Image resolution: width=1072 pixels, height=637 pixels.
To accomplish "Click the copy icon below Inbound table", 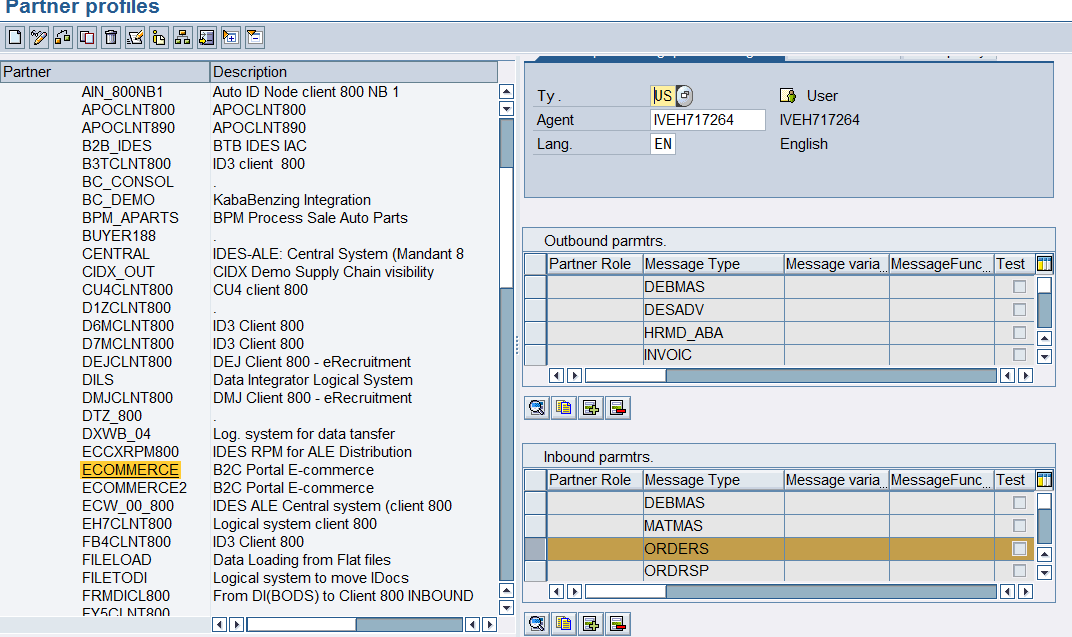I will click(564, 623).
